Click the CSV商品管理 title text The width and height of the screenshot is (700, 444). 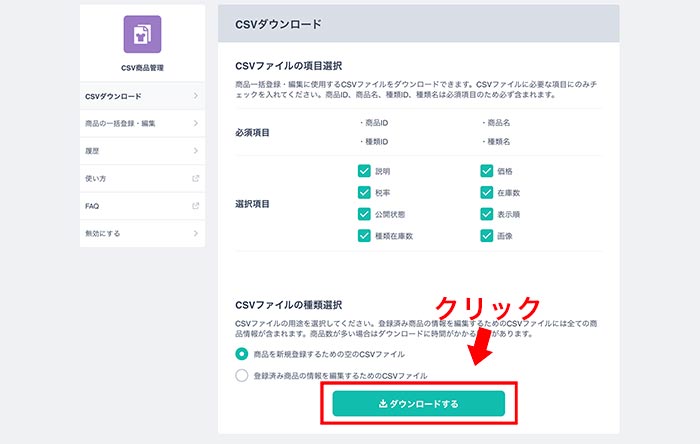pos(142,68)
